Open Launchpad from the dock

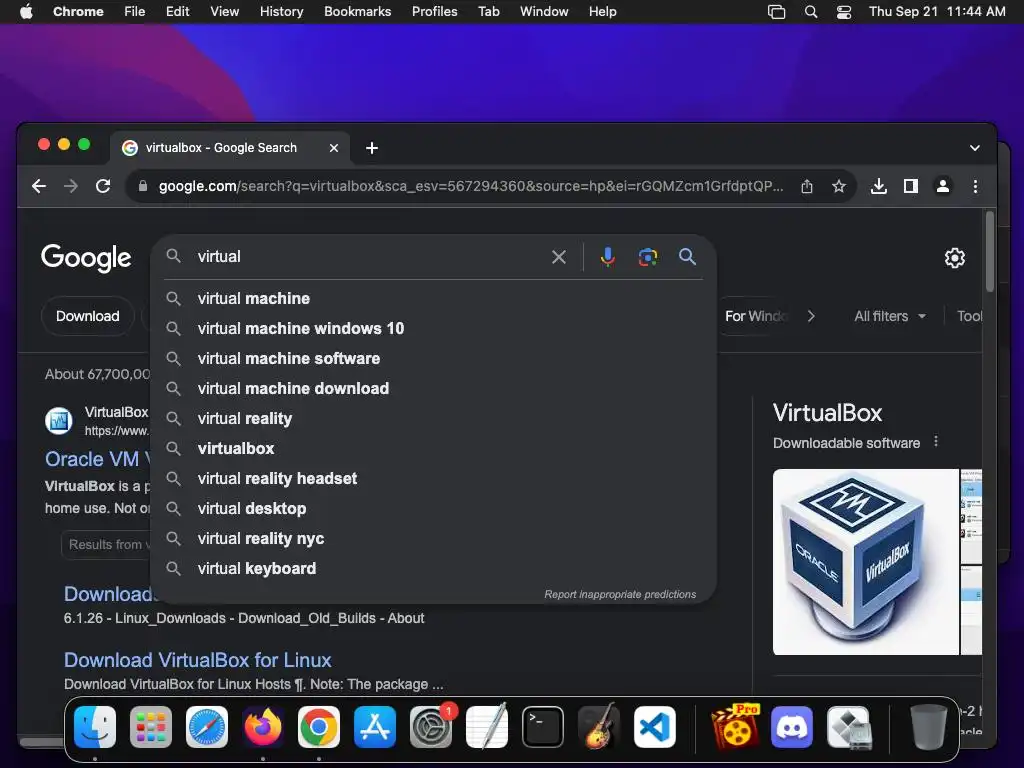151,727
